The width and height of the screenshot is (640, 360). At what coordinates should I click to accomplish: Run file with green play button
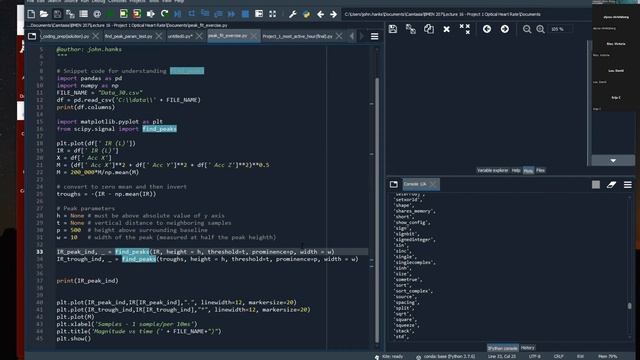(110, 14)
